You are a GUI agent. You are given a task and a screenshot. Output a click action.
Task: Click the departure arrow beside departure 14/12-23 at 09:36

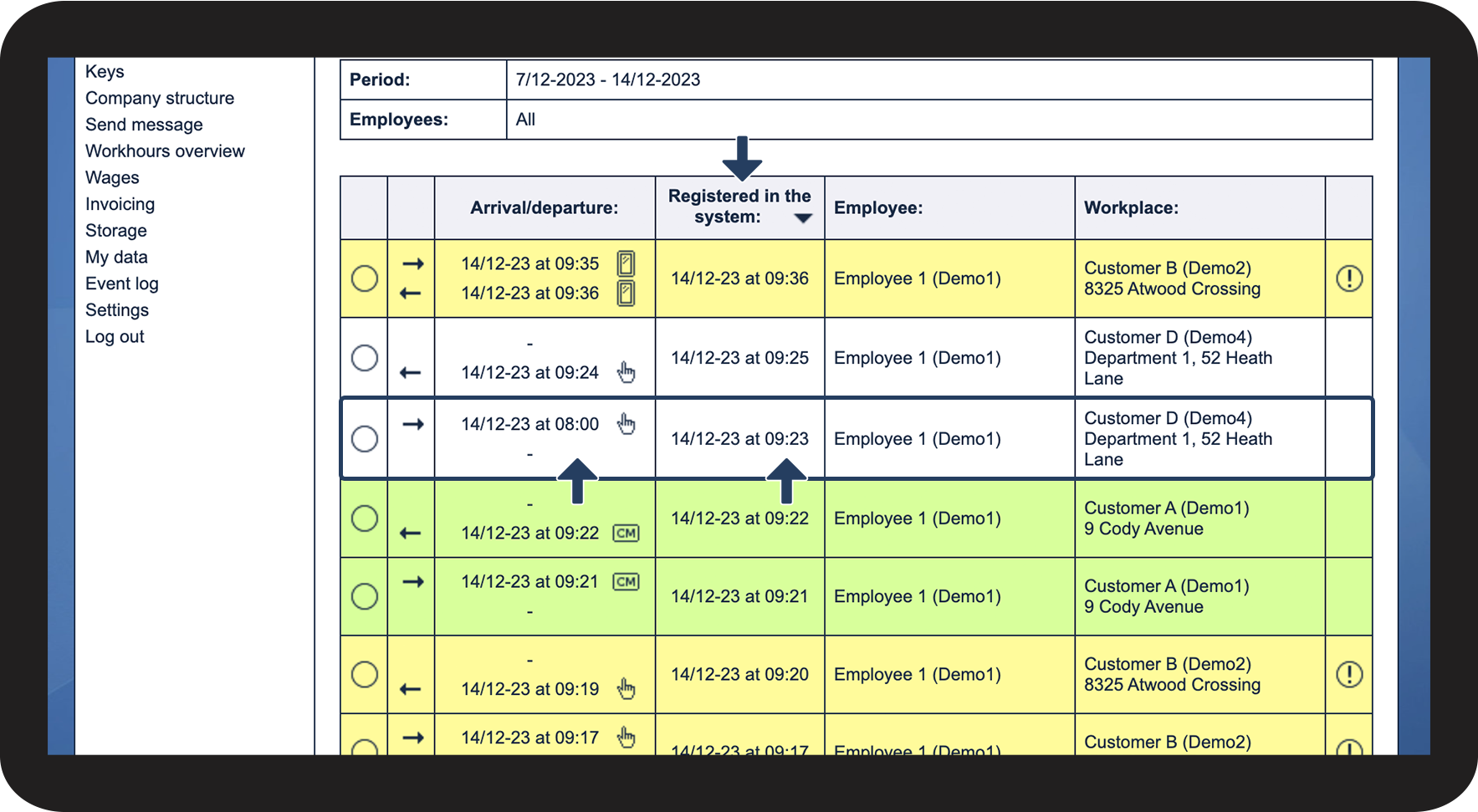pyautogui.click(x=410, y=294)
